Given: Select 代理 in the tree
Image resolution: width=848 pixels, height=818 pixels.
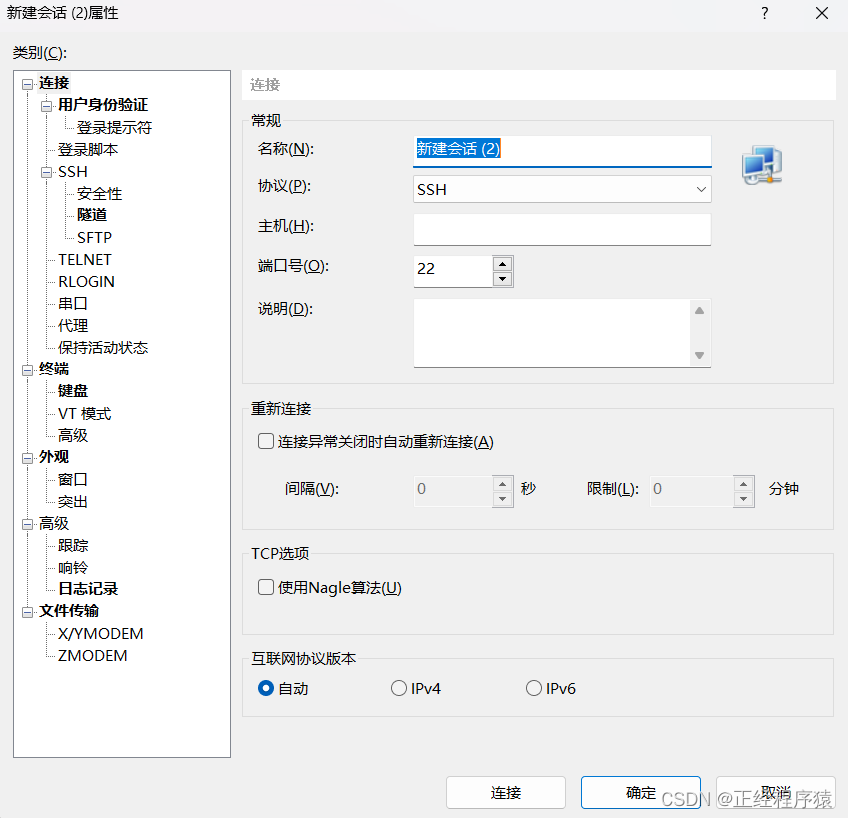Looking at the screenshot, I should tap(72, 325).
